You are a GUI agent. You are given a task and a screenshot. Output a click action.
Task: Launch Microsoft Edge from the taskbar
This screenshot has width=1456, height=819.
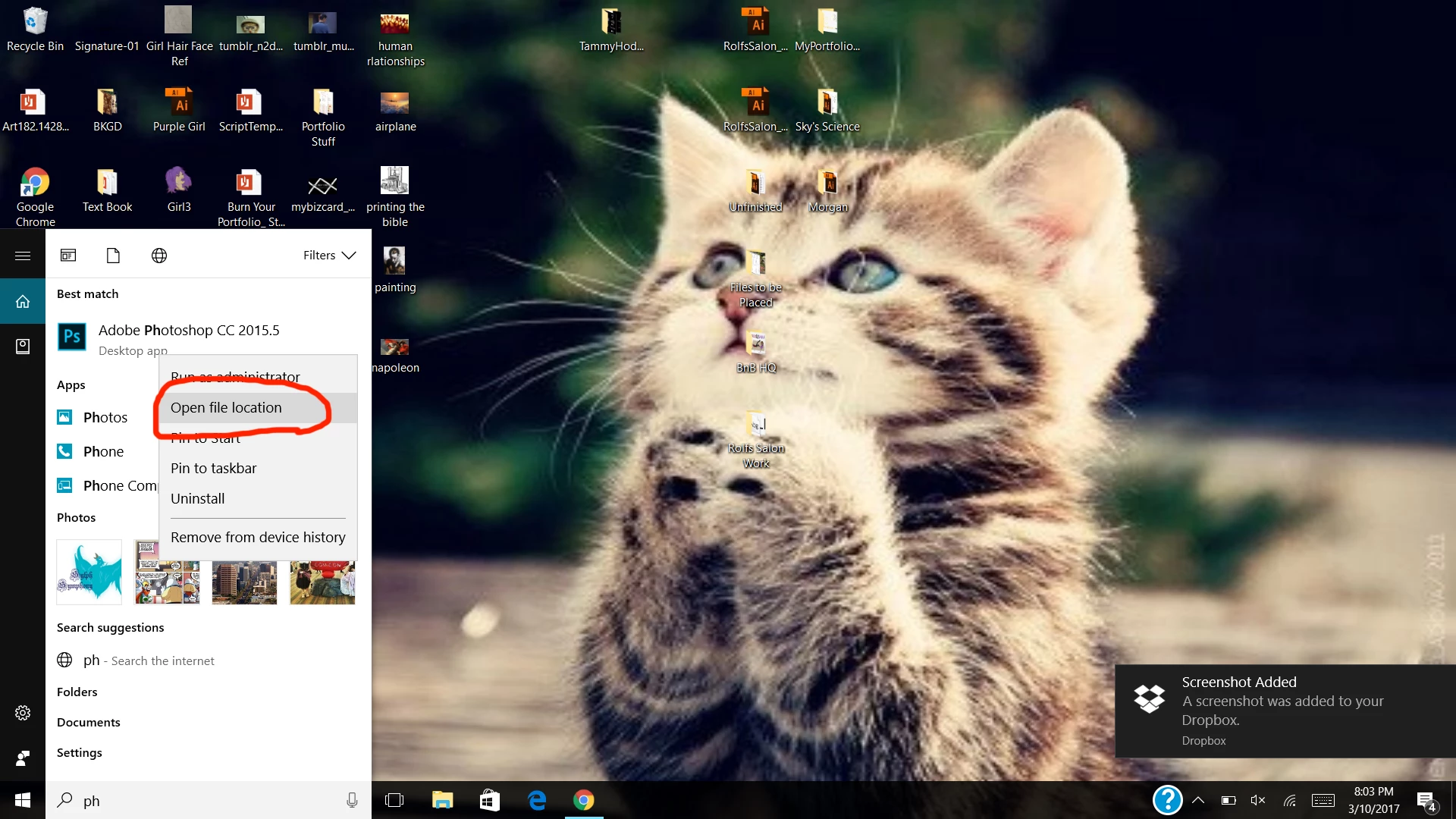point(537,800)
